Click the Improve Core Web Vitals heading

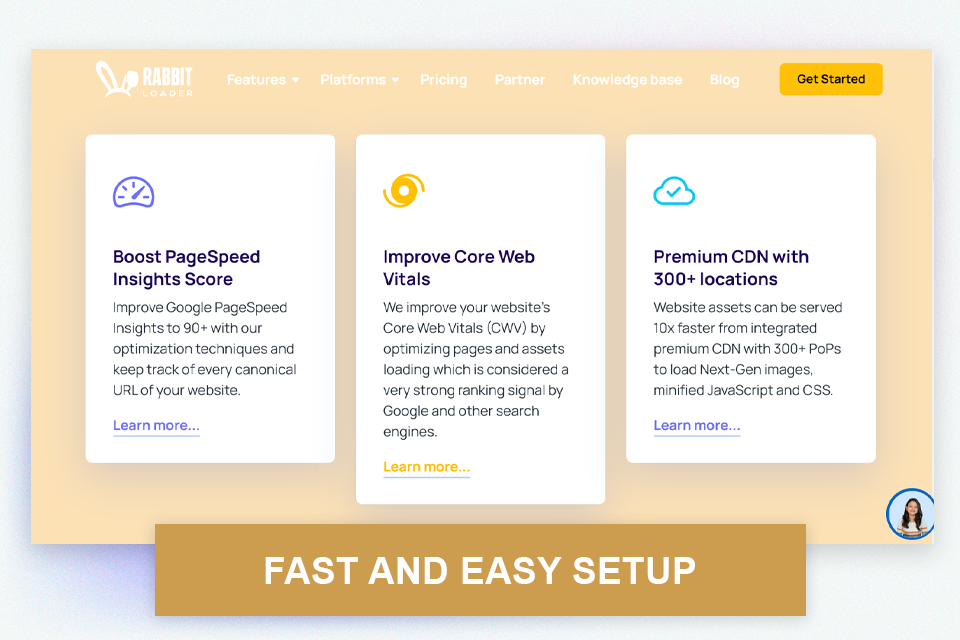[x=458, y=268]
